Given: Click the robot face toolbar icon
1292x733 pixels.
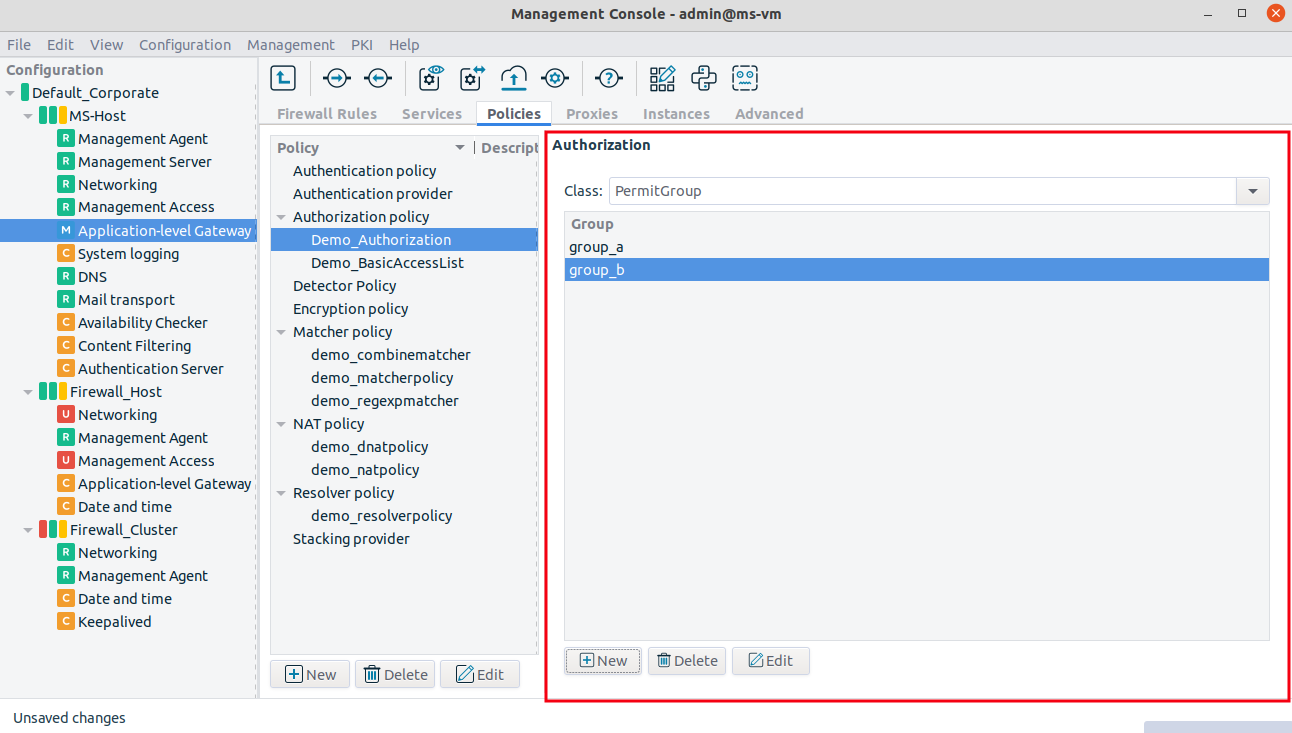Looking at the screenshot, I should coord(745,77).
